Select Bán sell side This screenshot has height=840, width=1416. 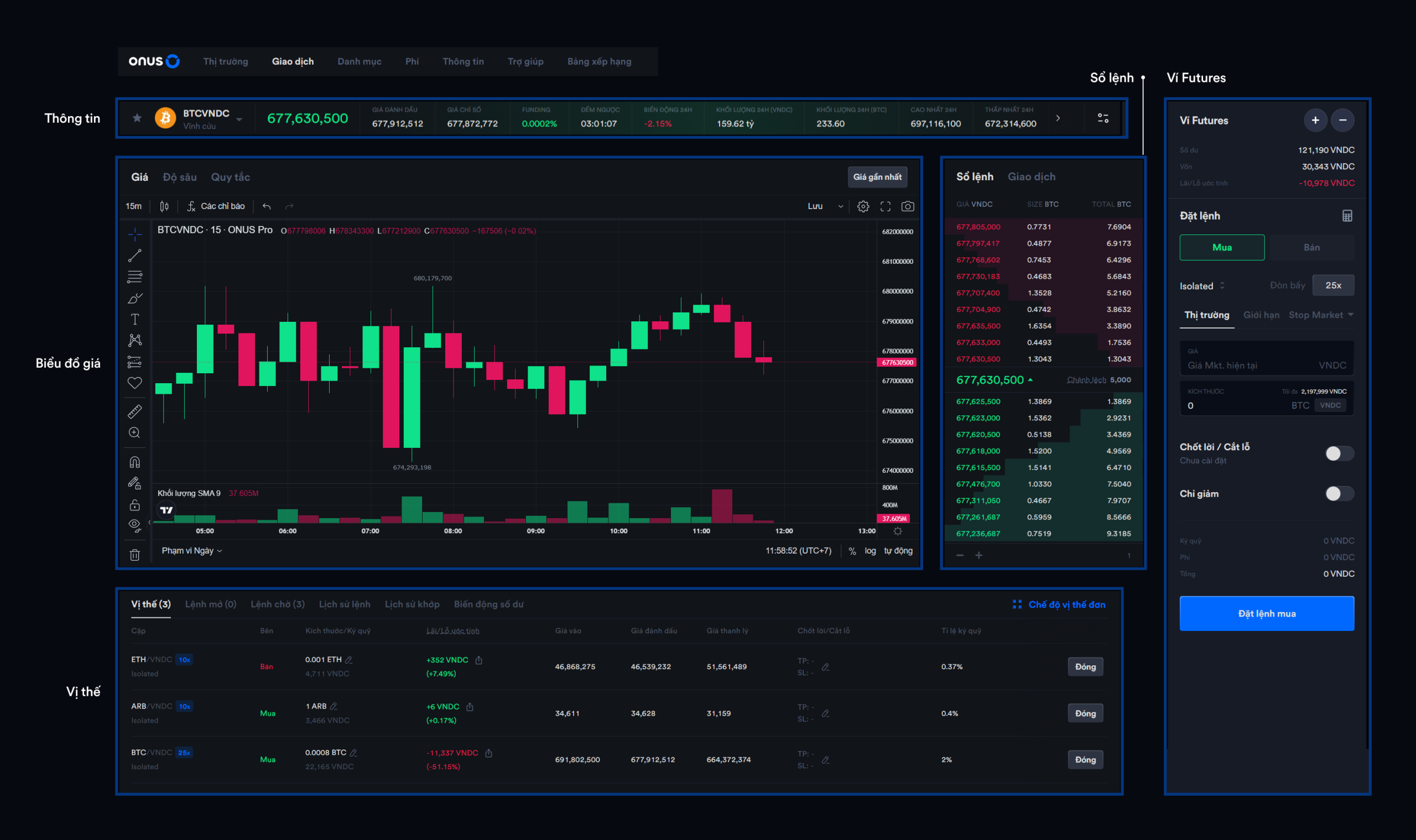[1311, 247]
